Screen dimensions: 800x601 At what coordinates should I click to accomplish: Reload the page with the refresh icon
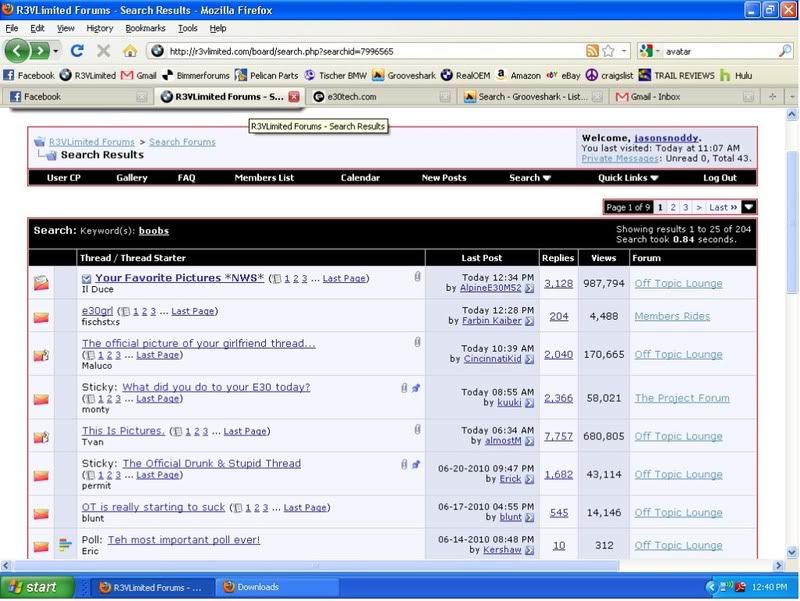point(77,51)
